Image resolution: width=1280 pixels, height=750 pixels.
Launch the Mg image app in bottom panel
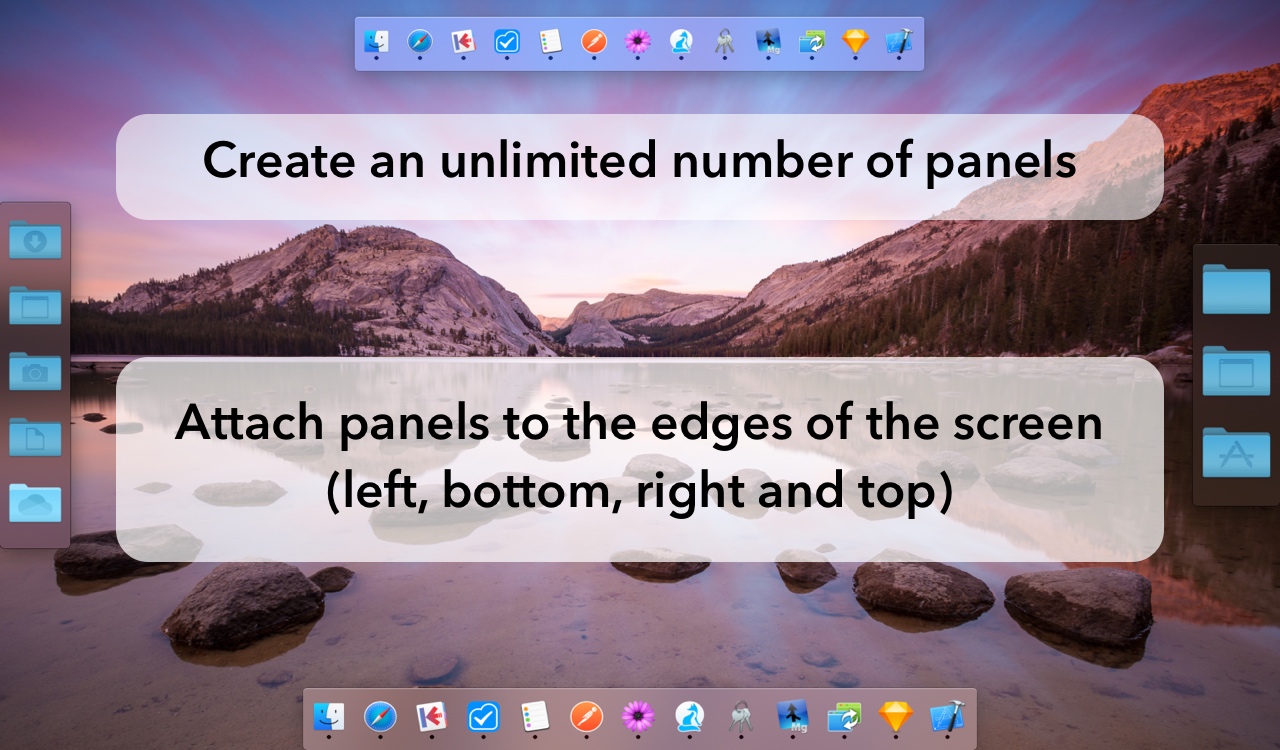793,716
